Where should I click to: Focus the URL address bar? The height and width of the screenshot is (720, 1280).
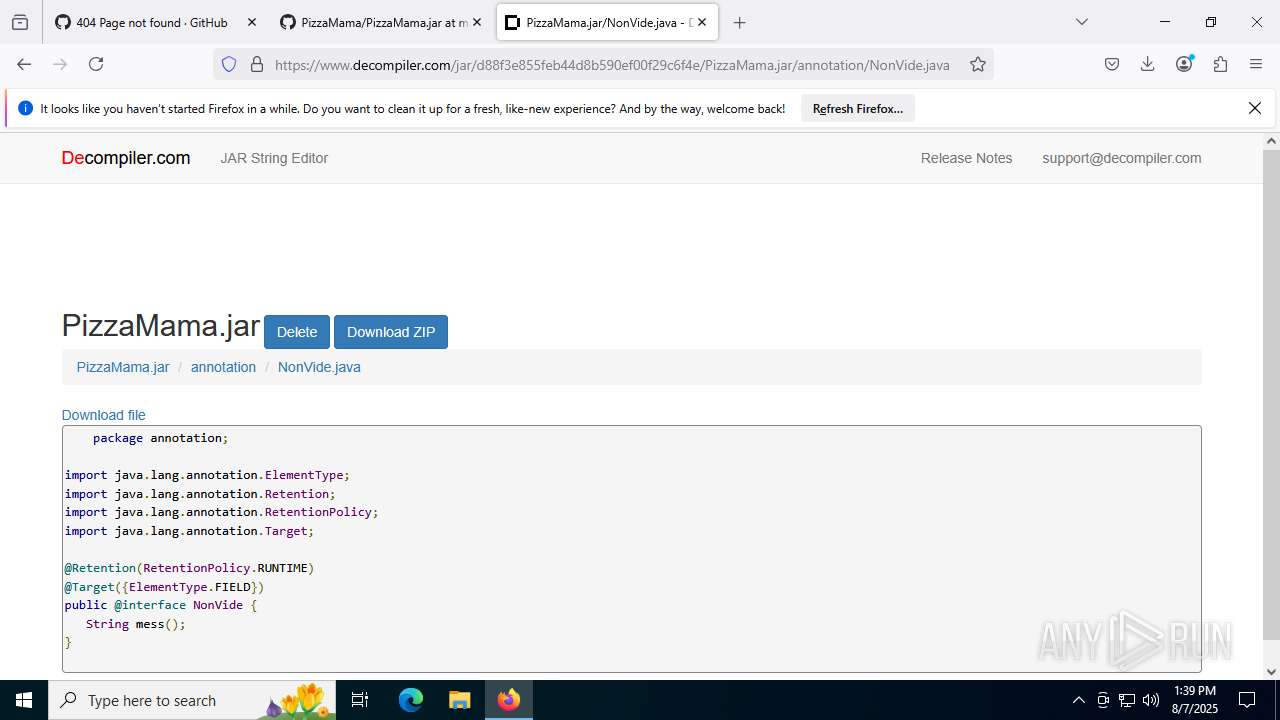tap(611, 65)
